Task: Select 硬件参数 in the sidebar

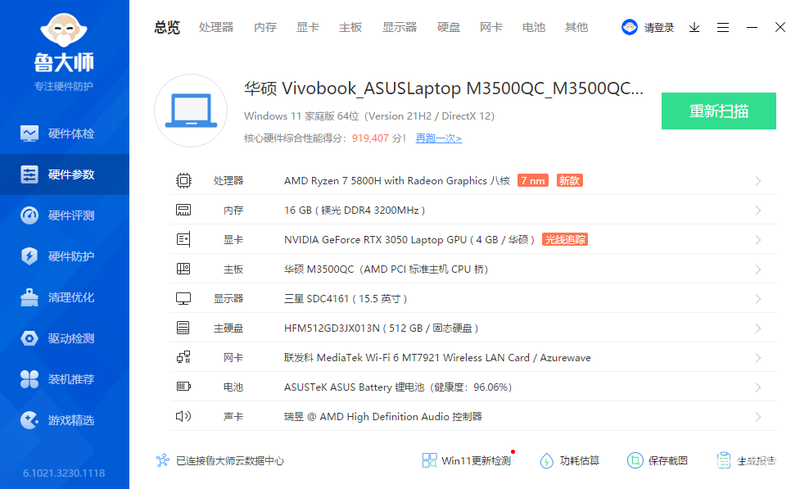Action: point(64,175)
